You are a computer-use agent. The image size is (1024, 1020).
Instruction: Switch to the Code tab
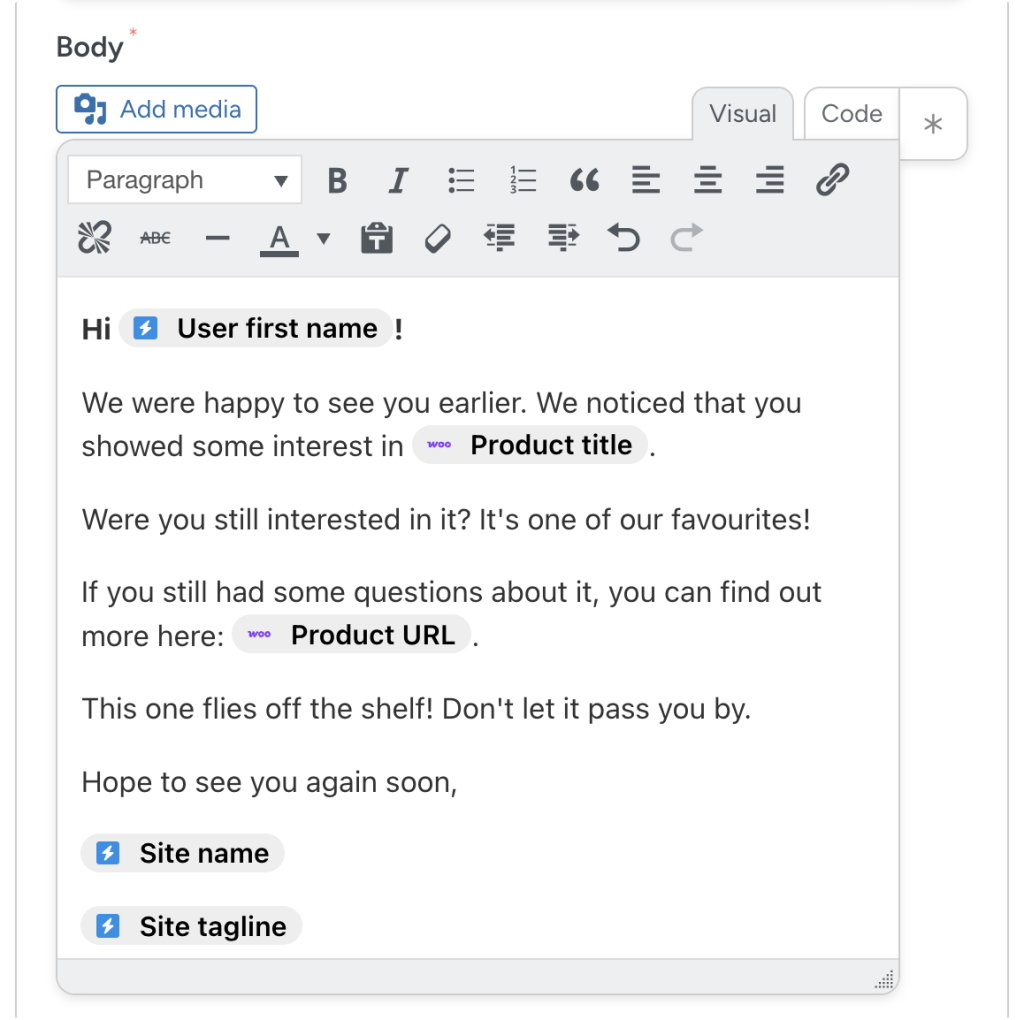click(851, 113)
